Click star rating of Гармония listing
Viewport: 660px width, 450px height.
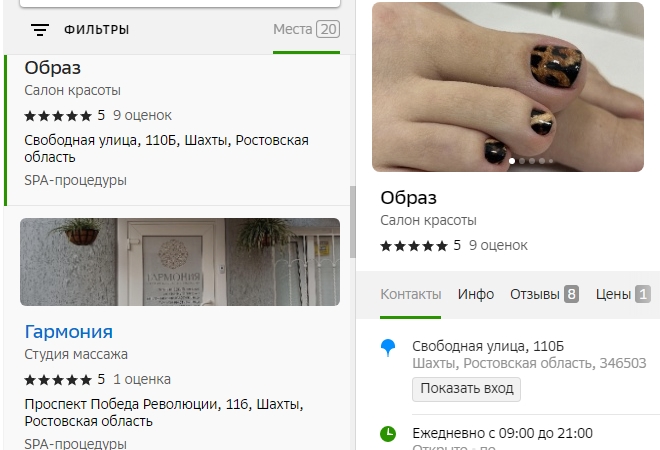click(x=58, y=380)
